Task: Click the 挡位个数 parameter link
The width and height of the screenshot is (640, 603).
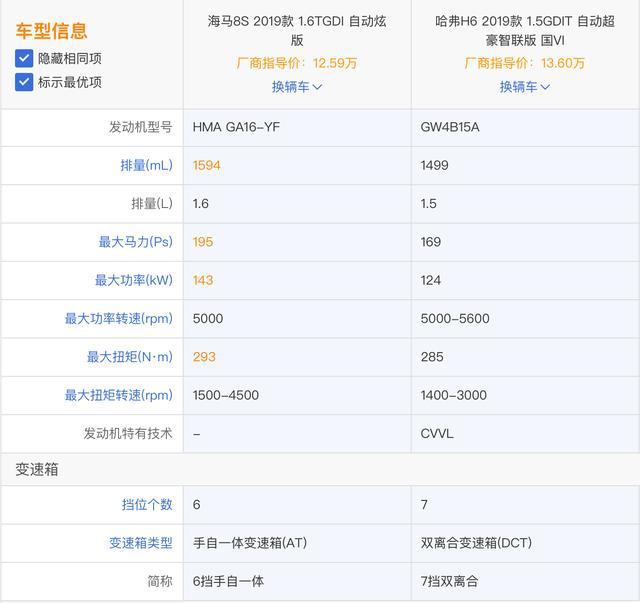Action: click(x=147, y=505)
